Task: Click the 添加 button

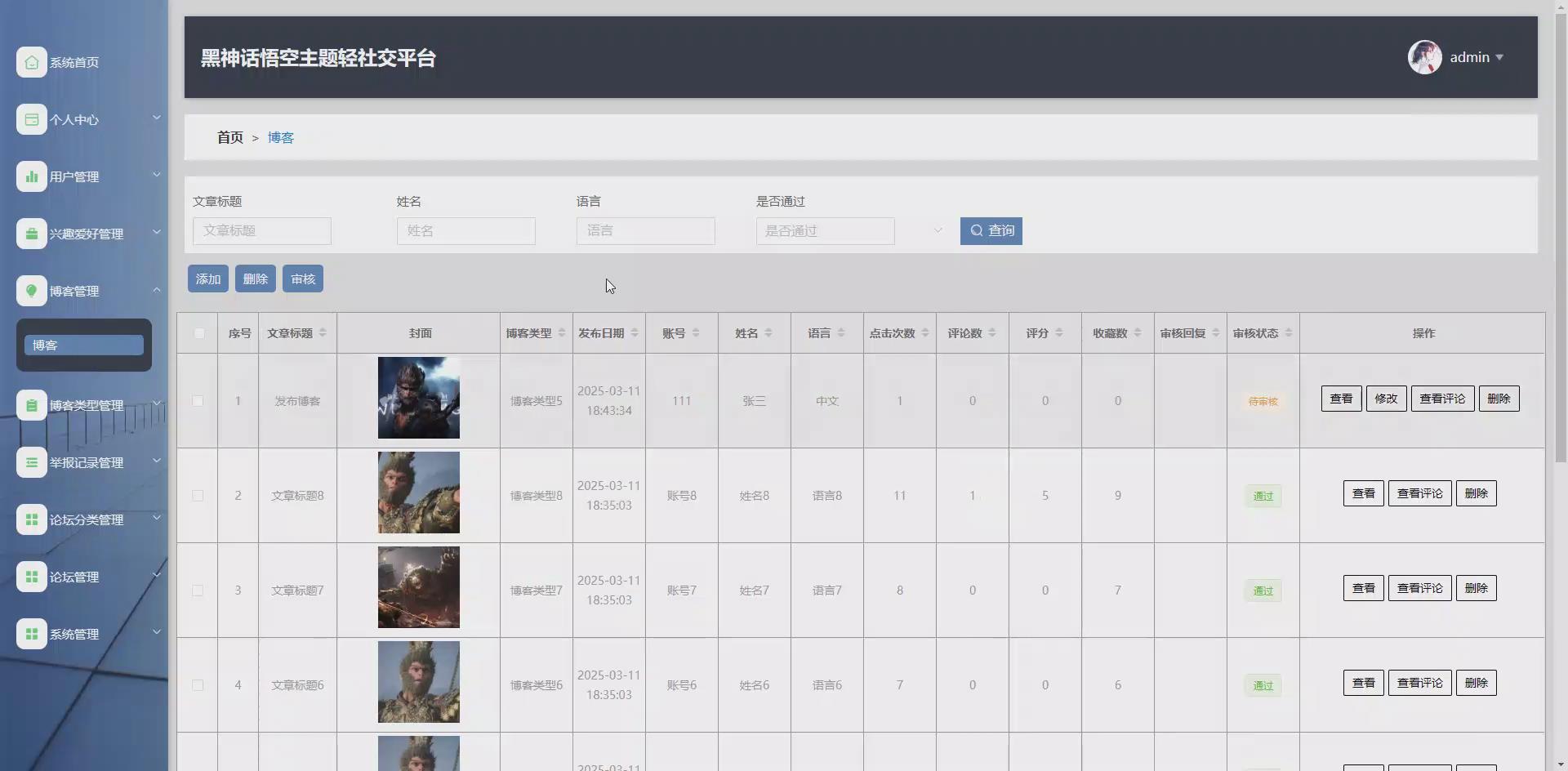Action: point(208,279)
